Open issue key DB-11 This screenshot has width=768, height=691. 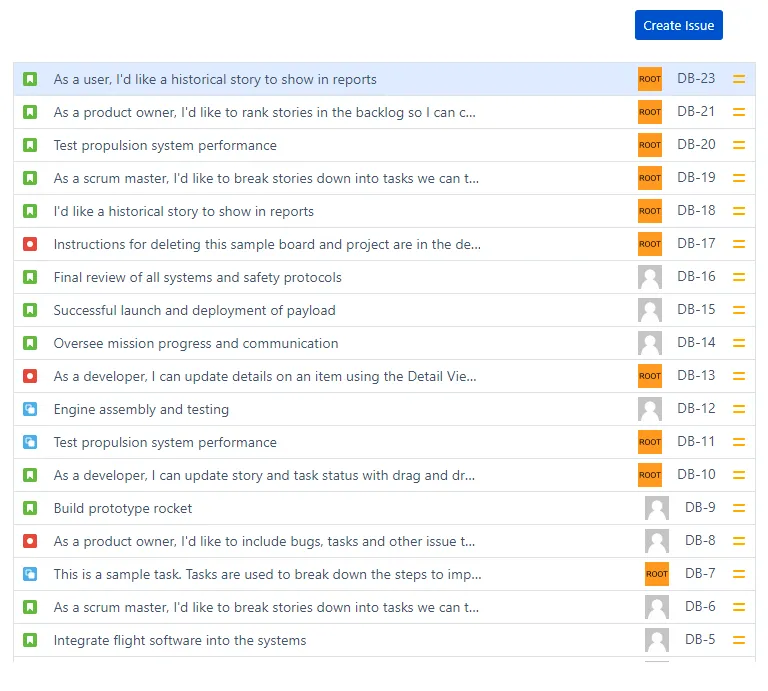tap(696, 441)
